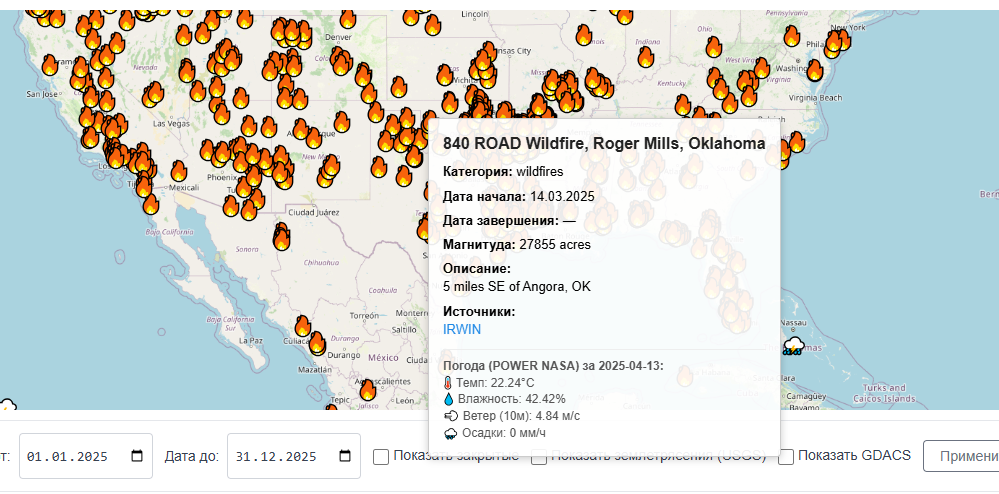
Task: Open calendar picker for the 01.01.2025 date
Action: (137, 456)
